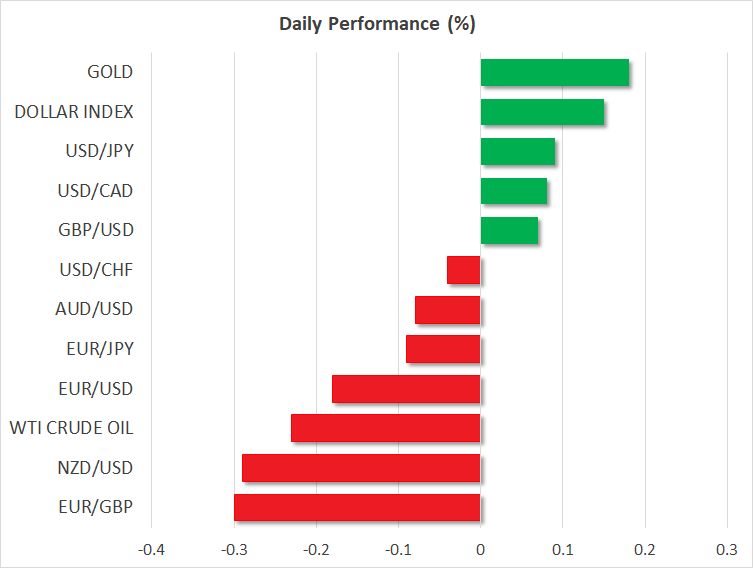Image resolution: width=753 pixels, height=568 pixels.
Task: Click the small red USD/CHF bar
Action: [x=464, y=270]
